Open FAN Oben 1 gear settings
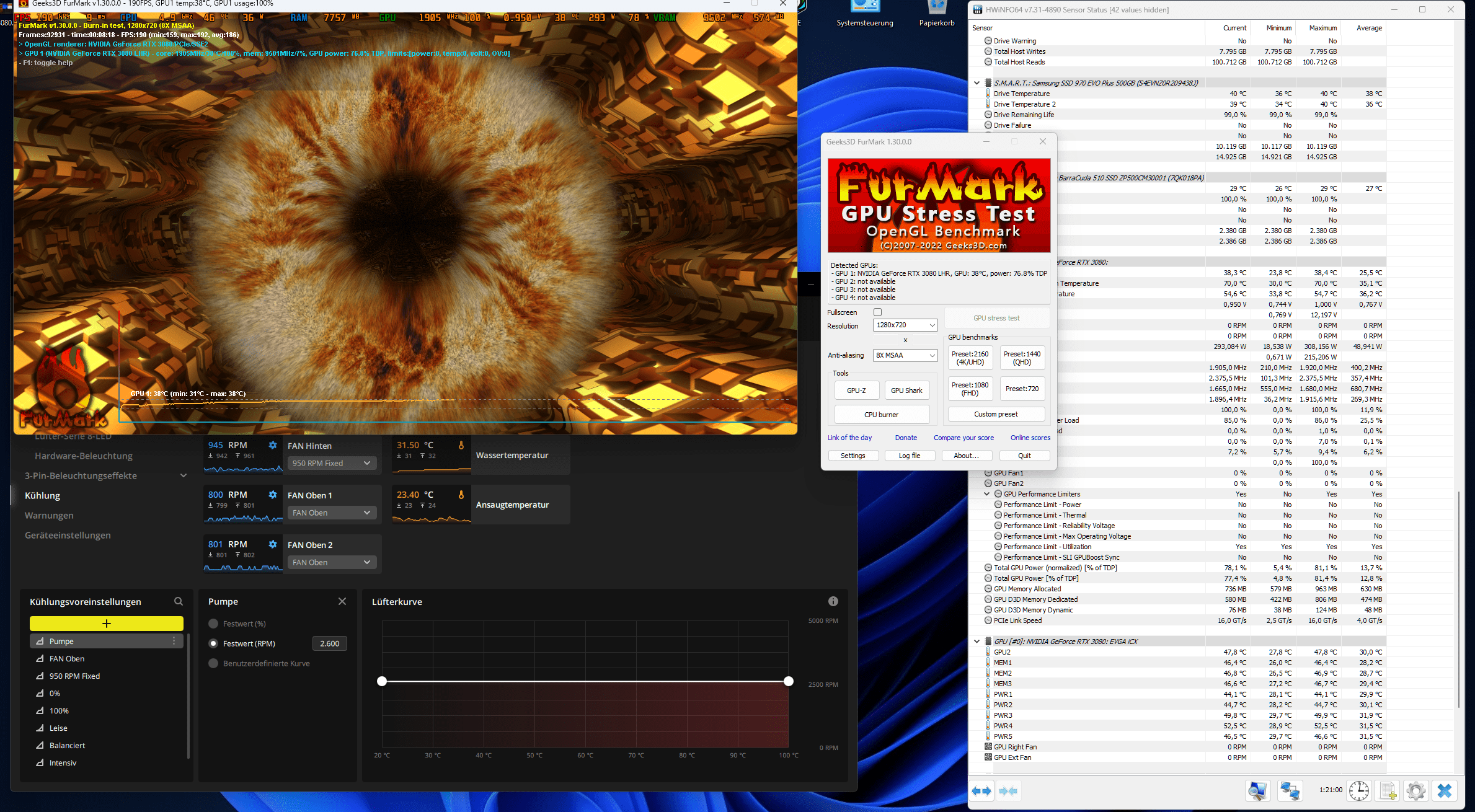The height and width of the screenshot is (812, 1475). coord(272,495)
